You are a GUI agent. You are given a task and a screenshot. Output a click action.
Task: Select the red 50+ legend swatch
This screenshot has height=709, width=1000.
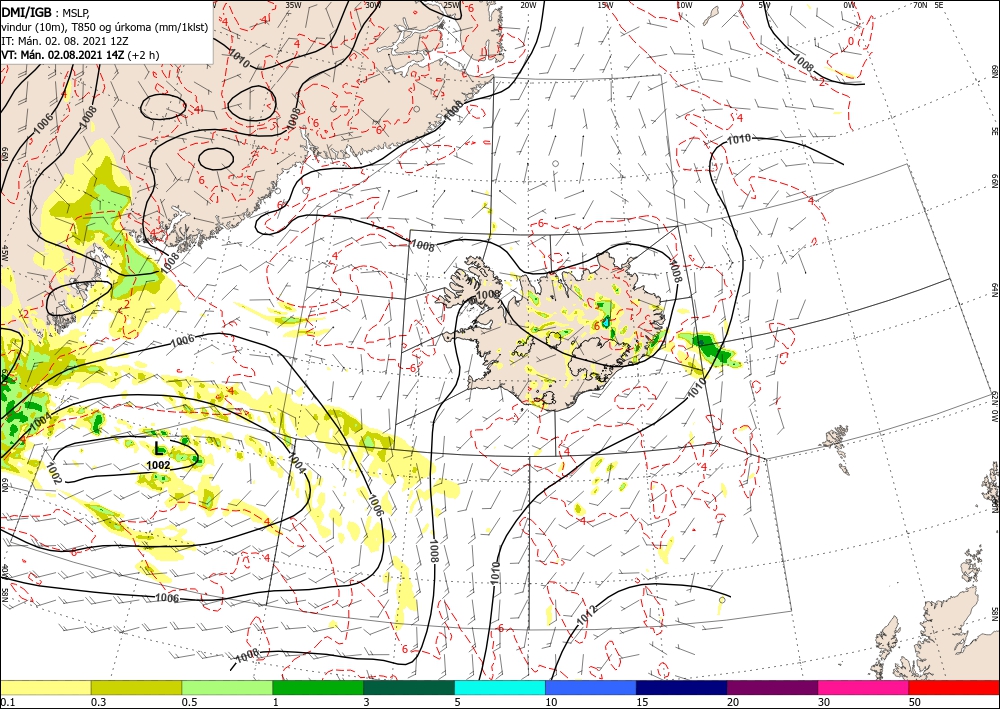point(954,687)
